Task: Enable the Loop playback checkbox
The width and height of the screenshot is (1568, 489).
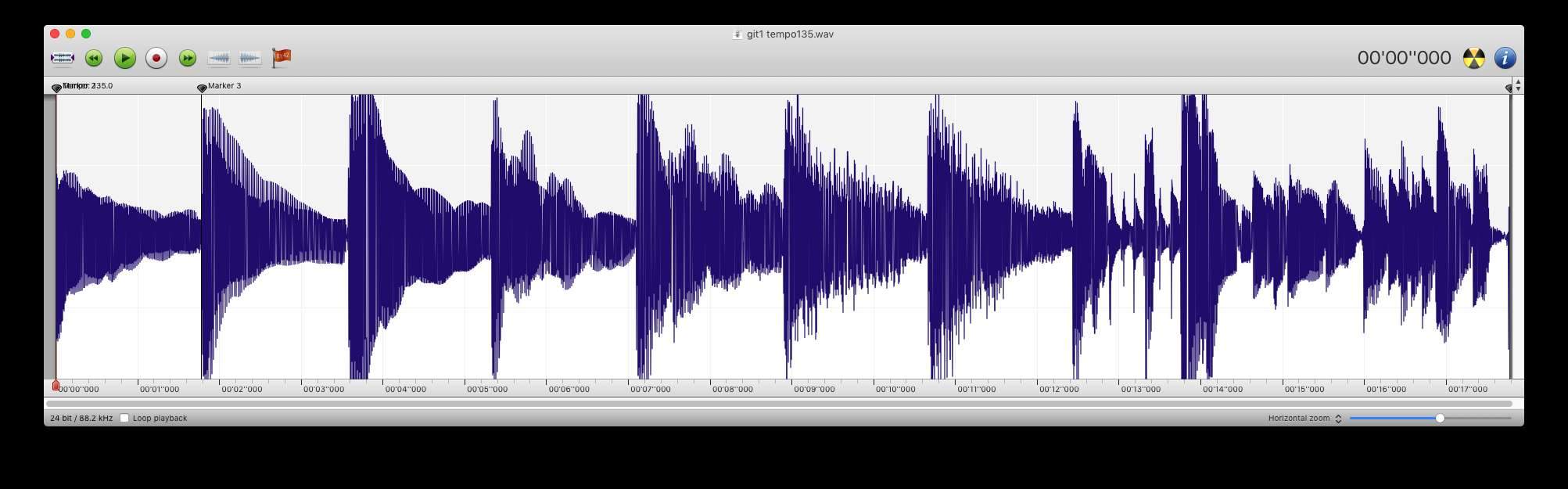Action: [x=124, y=418]
